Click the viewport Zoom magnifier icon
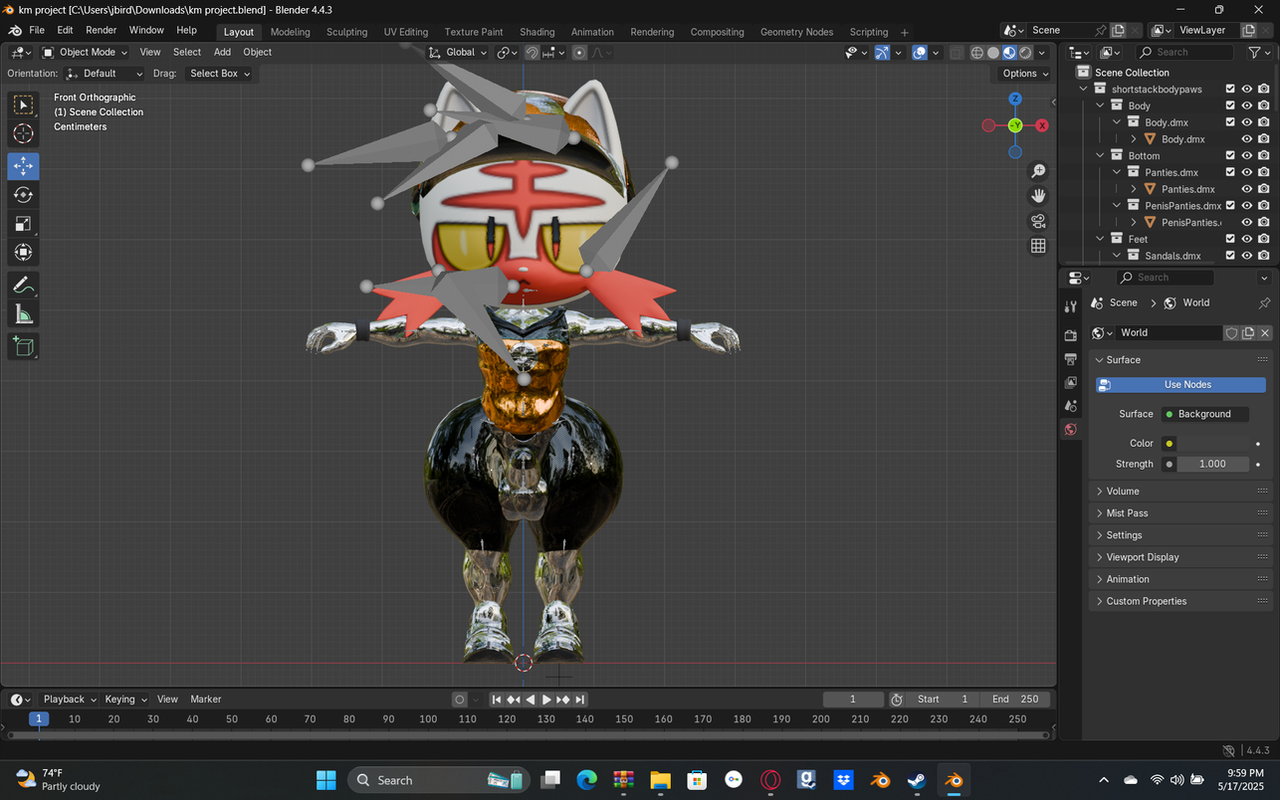This screenshot has width=1280, height=800. click(x=1038, y=171)
